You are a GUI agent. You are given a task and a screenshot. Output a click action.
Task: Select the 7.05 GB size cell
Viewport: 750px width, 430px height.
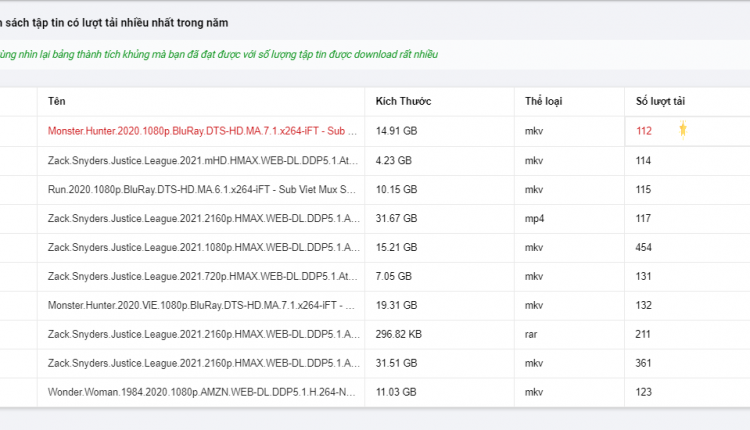pyautogui.click(x=394, y=276)
